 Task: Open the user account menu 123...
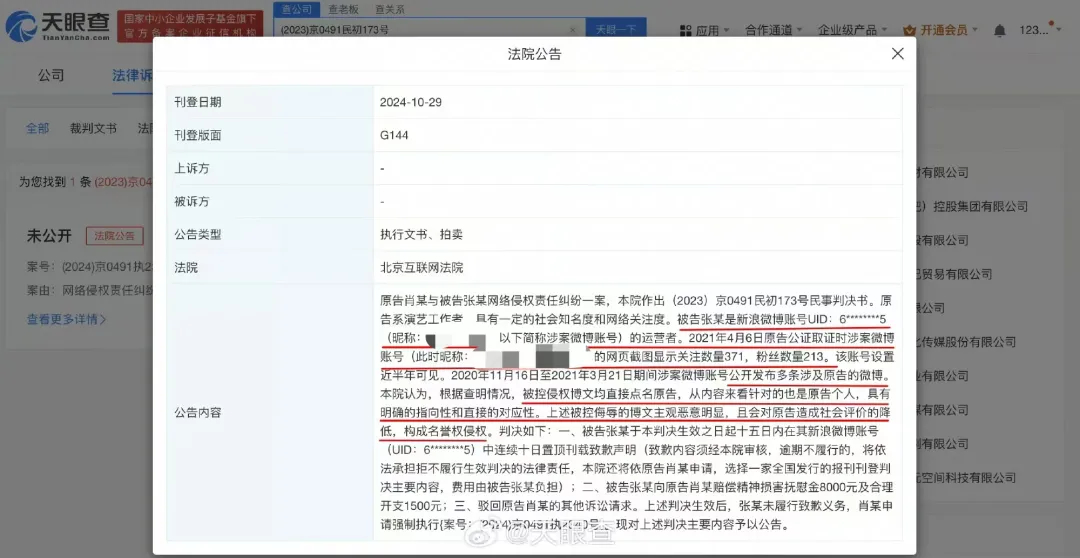coord(1037,31)
